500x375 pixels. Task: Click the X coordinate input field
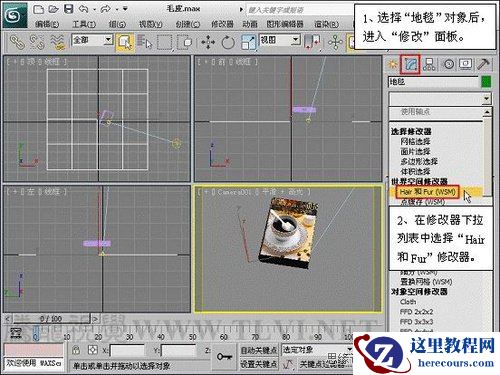coord(127,351)
